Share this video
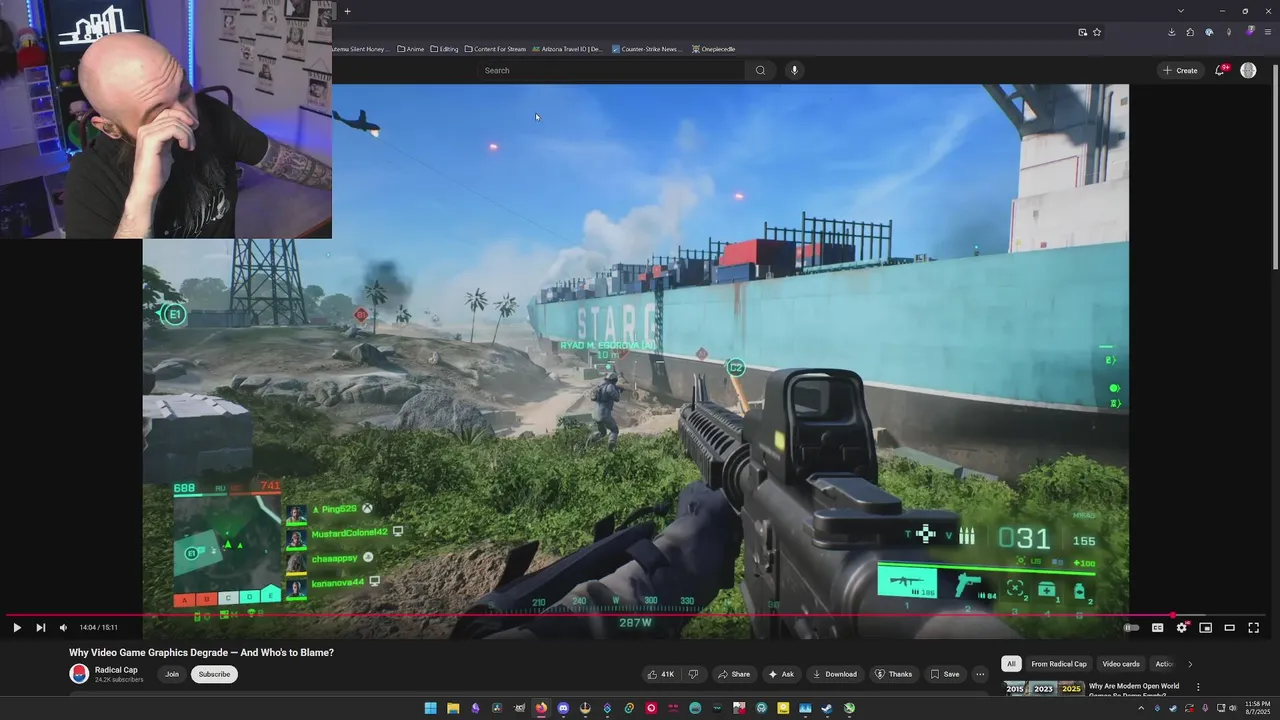Image resolution: width=1280 pixels, height=720 pixels. click(x=733, y=674)
